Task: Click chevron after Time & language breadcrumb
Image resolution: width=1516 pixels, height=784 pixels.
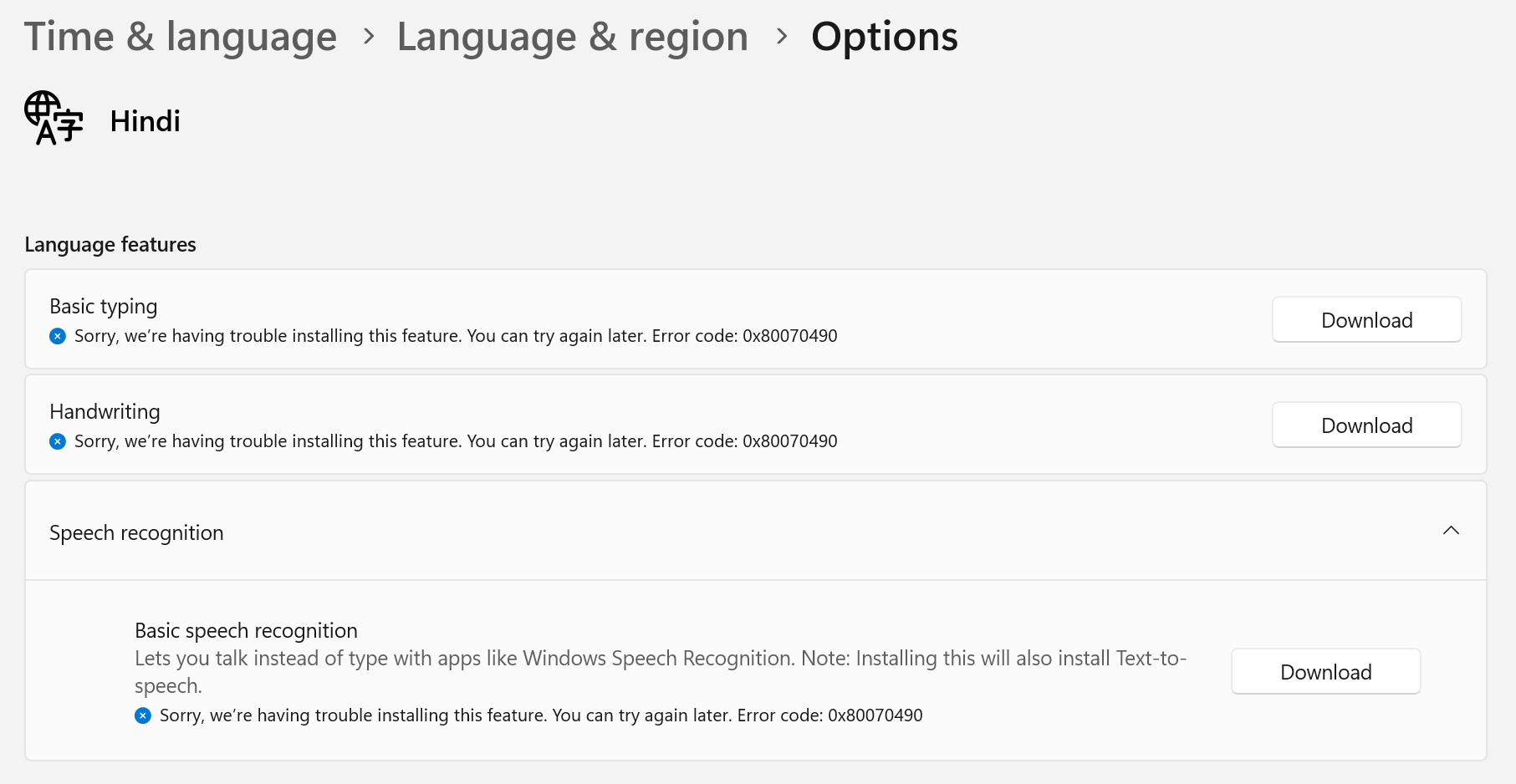Action: click(x=369, y=36)
